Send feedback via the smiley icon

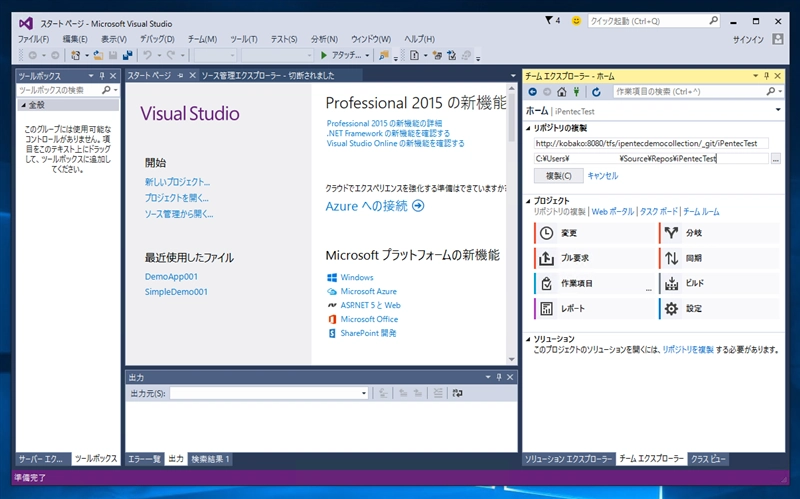point(576,21)
